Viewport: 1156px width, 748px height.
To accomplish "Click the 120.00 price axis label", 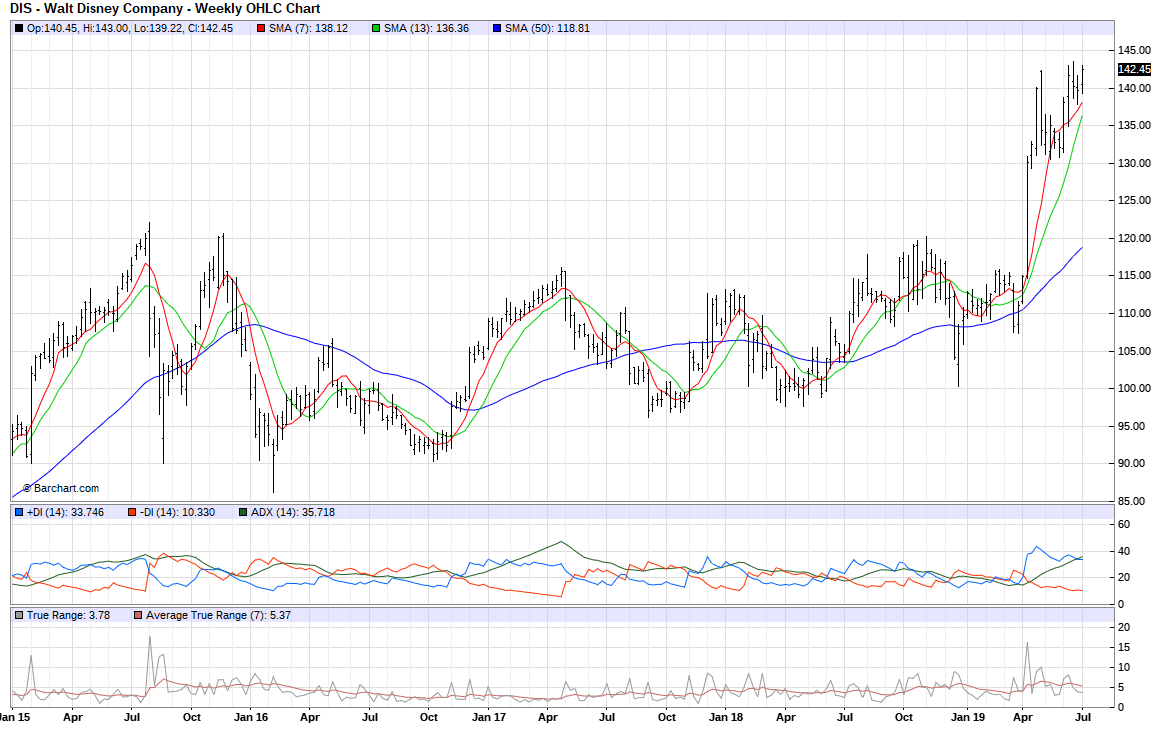I will pos(1134,238).
